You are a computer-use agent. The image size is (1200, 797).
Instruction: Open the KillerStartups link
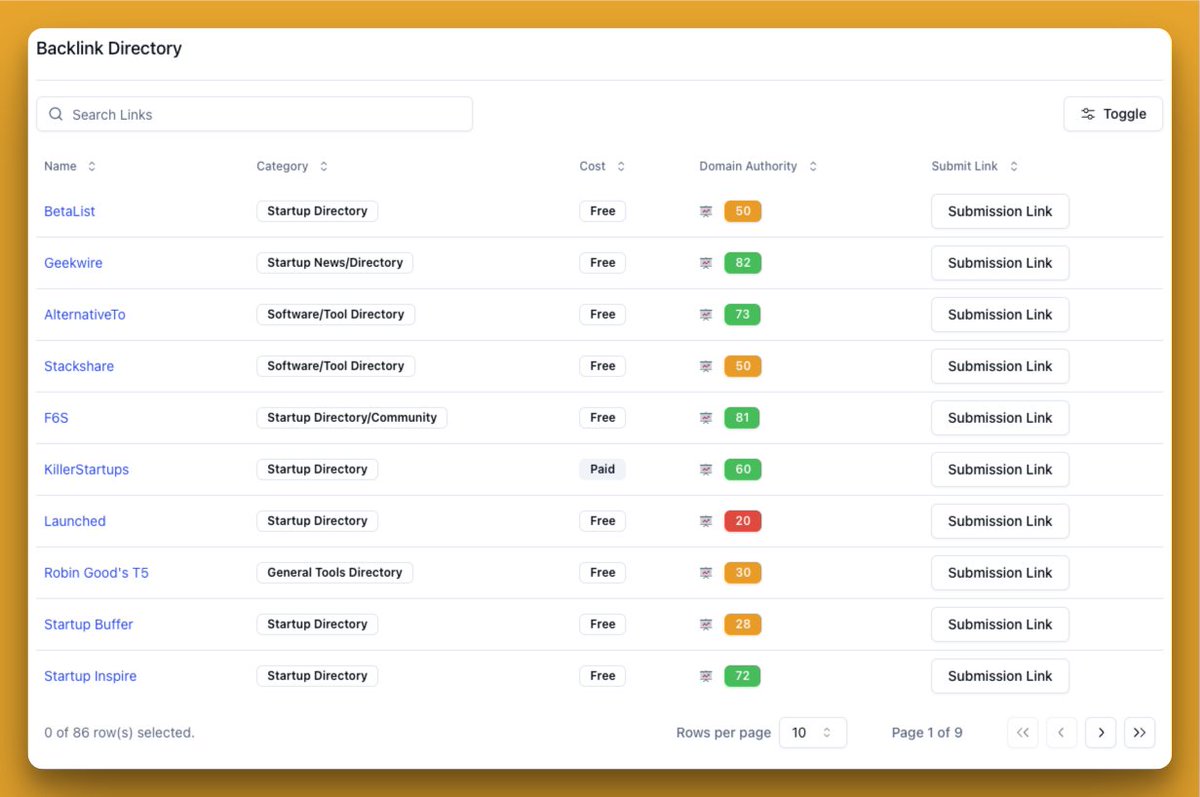pyautogui.click(x=86, y=469)
